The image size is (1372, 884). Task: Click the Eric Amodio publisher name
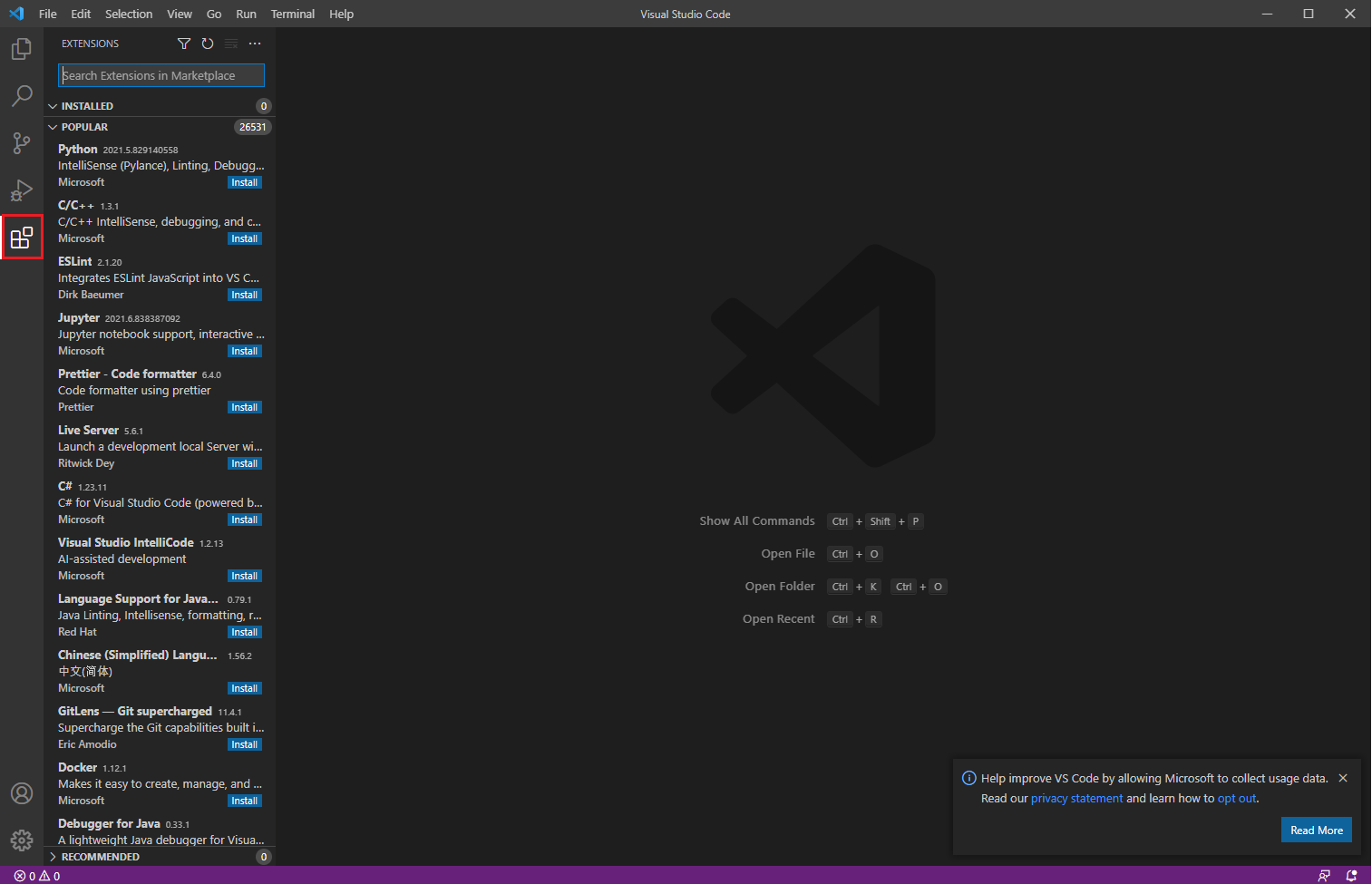(x=87, y=744)
